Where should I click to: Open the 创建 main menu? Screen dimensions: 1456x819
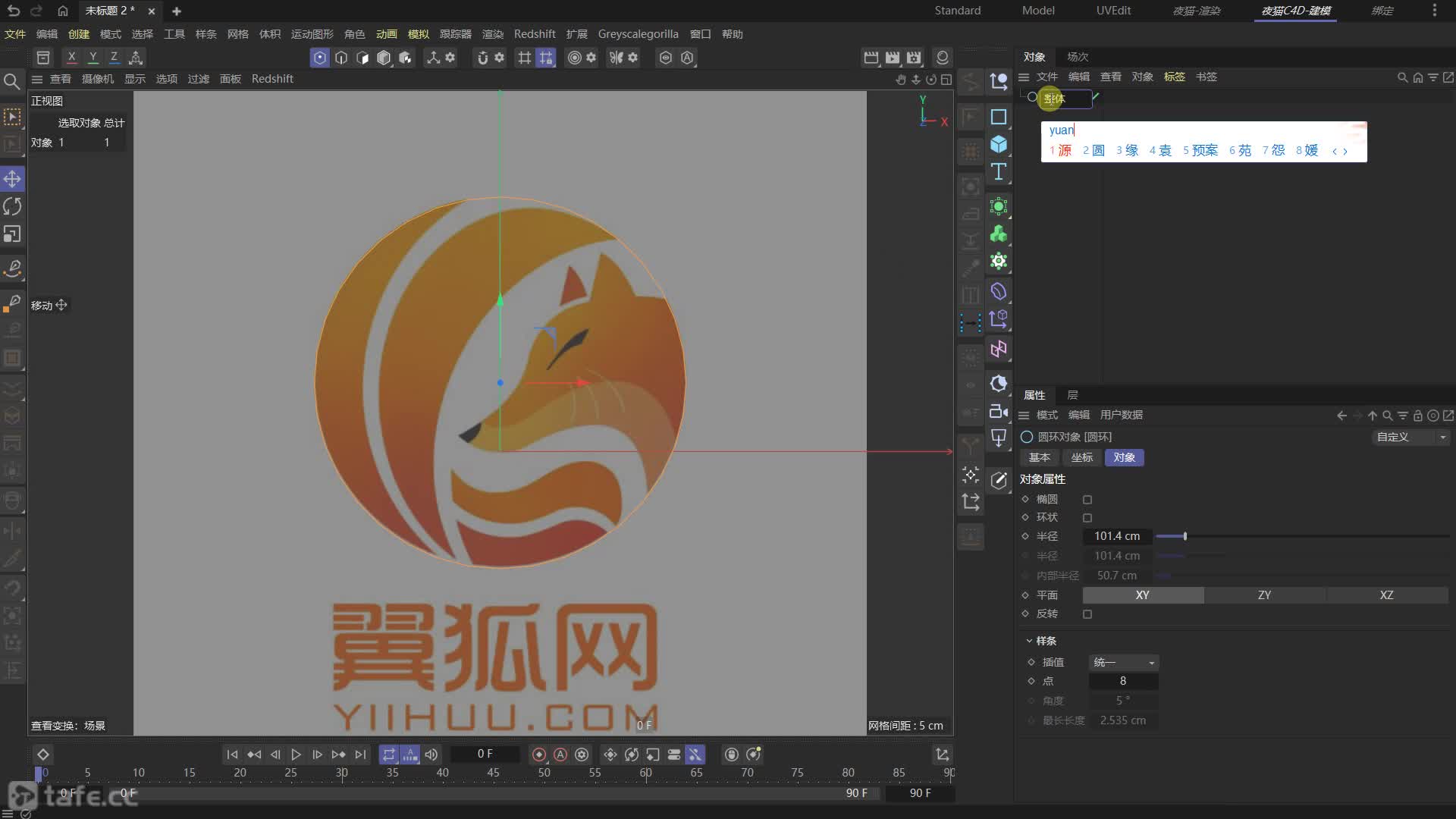click(79, 34)
